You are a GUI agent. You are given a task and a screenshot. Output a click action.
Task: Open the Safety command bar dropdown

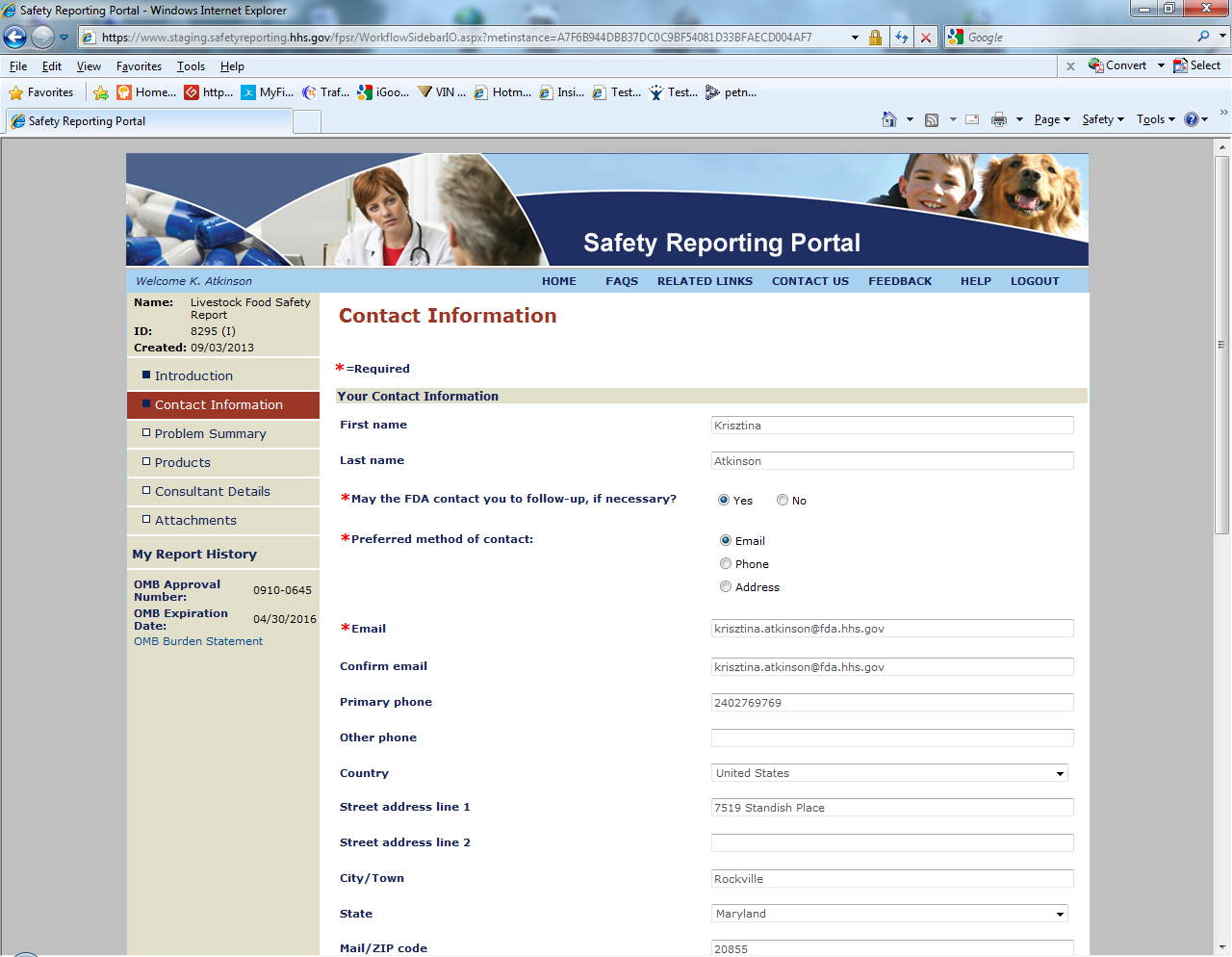[1103, 119]
